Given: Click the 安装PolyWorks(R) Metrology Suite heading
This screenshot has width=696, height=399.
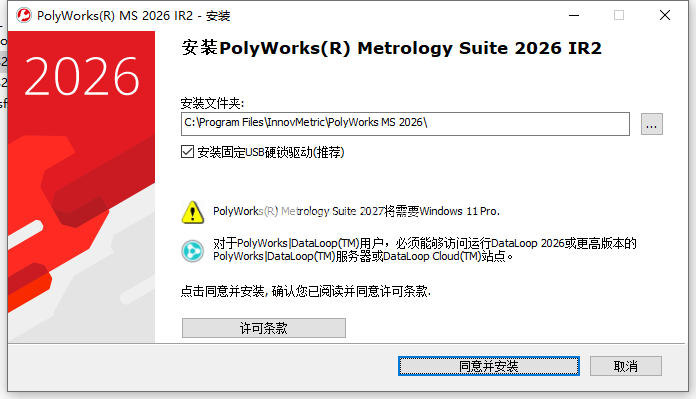Looking at the screenshot, I should (391, 48).
